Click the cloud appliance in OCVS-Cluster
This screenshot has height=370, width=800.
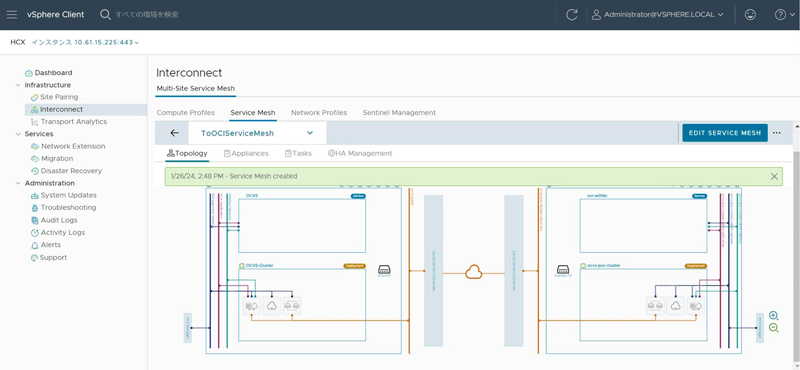click(272, 305)
